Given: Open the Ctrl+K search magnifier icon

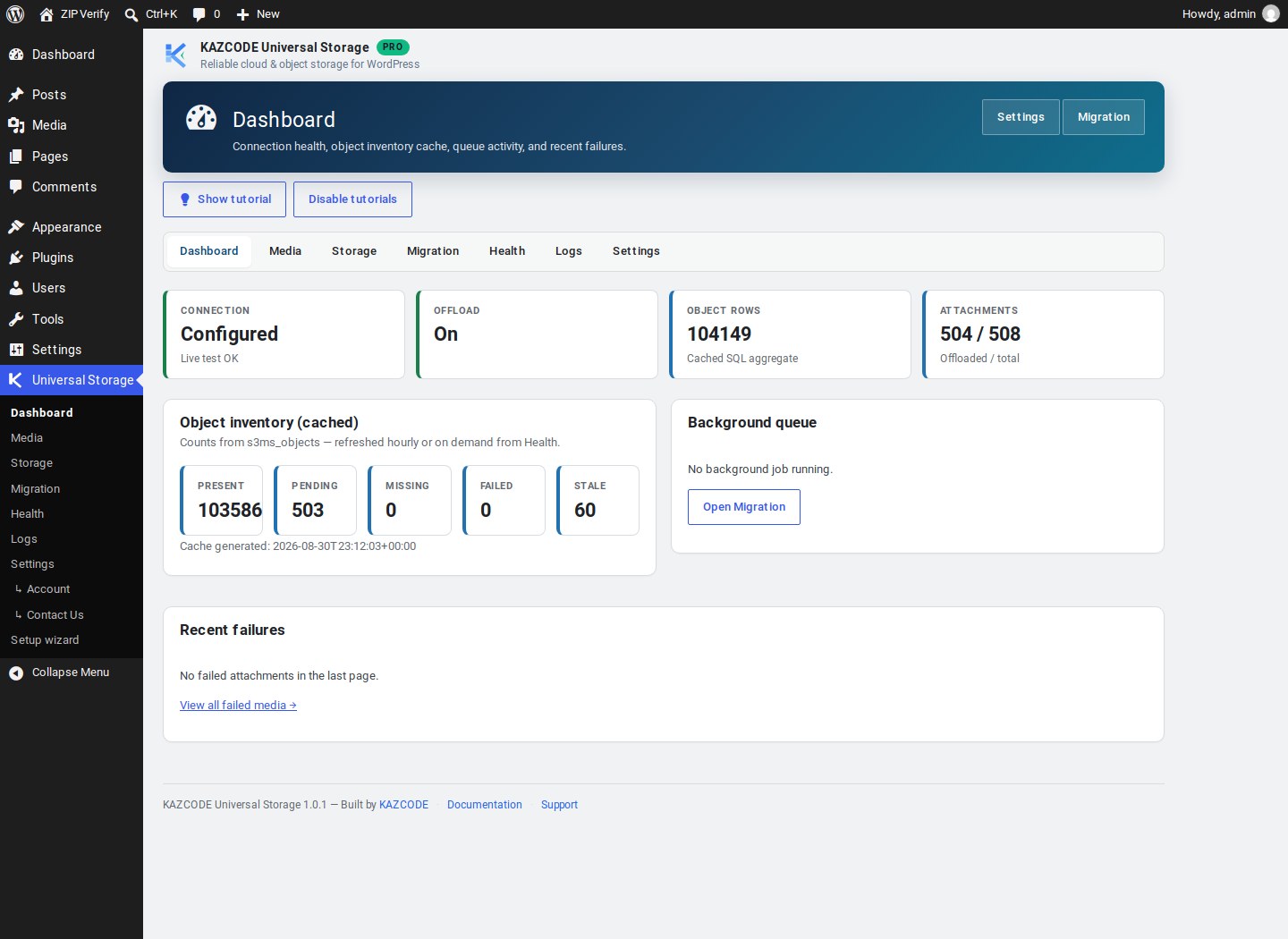Looking at the screenshot, I should pos(131,14).
